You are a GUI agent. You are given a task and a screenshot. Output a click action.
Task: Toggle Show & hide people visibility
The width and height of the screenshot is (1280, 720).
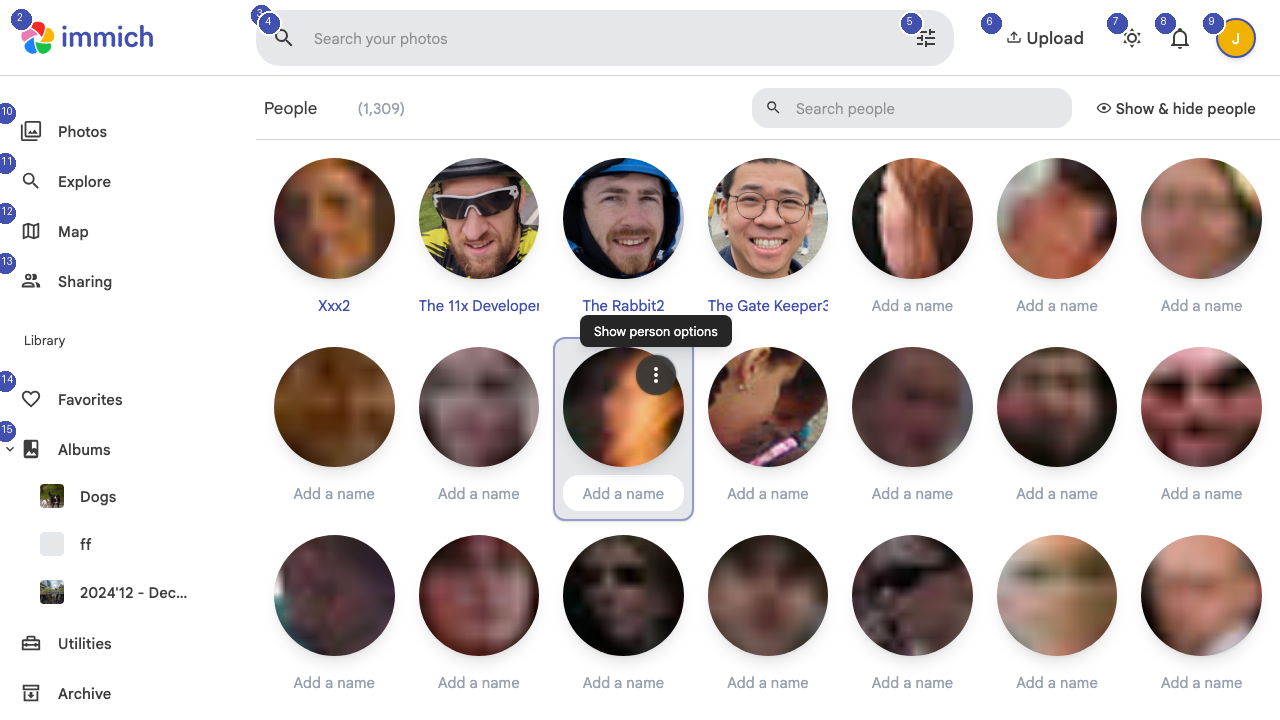[1175, 108]
